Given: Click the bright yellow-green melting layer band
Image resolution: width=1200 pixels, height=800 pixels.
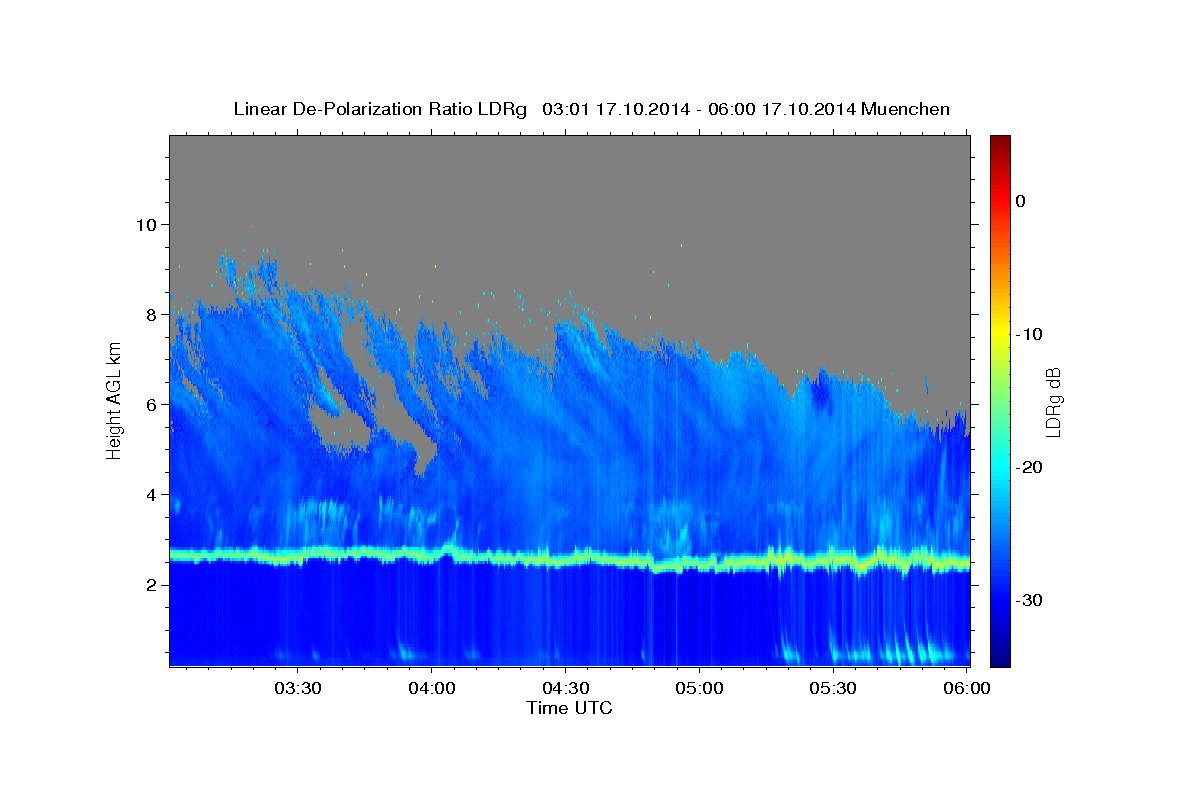Looking at the screenshot, I should click(569, 558).
